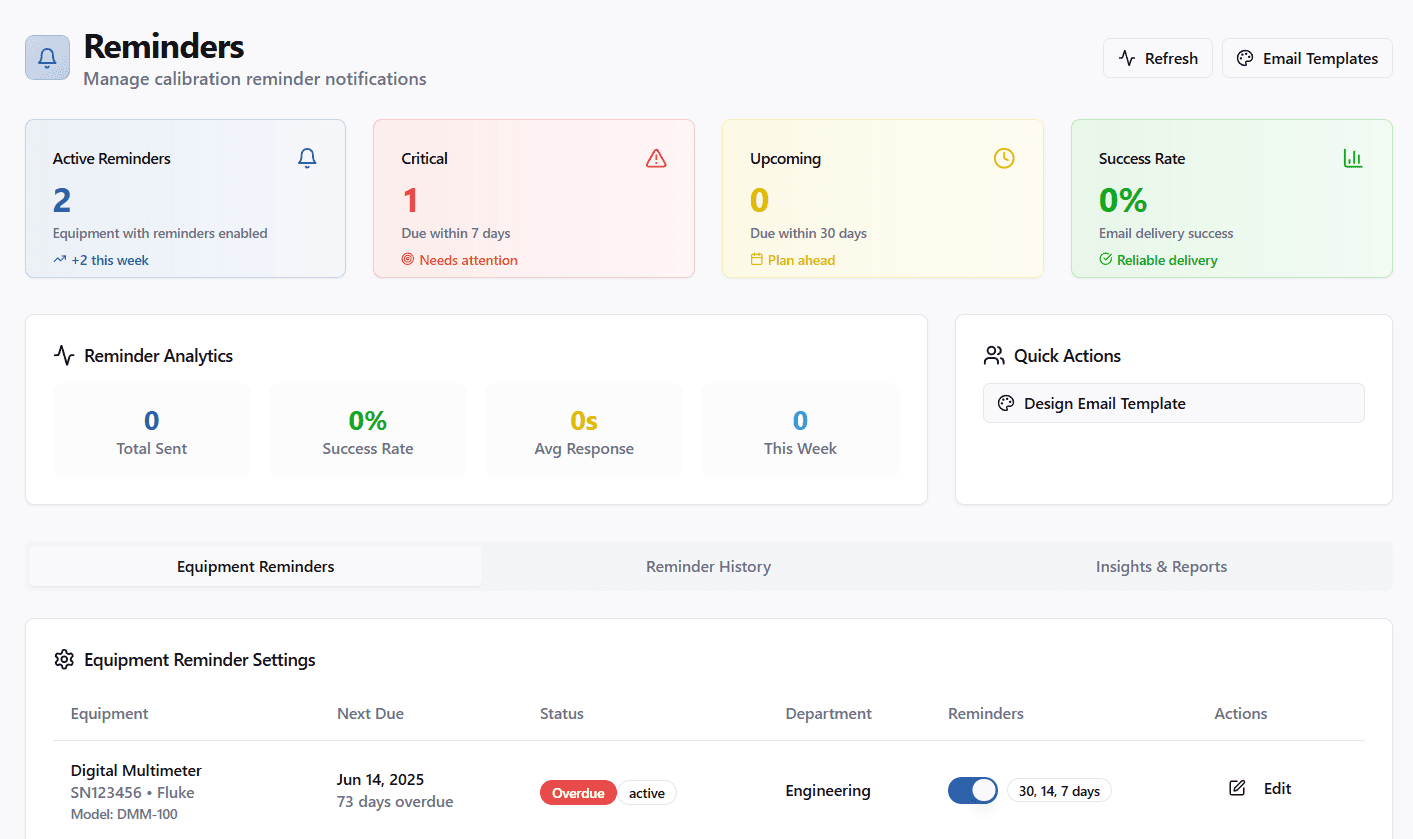Image resolution: width=1413 pixels, height=839 pixels.
Task: Click the calendar icon beside Plan ahead
Action: point(757,260)
